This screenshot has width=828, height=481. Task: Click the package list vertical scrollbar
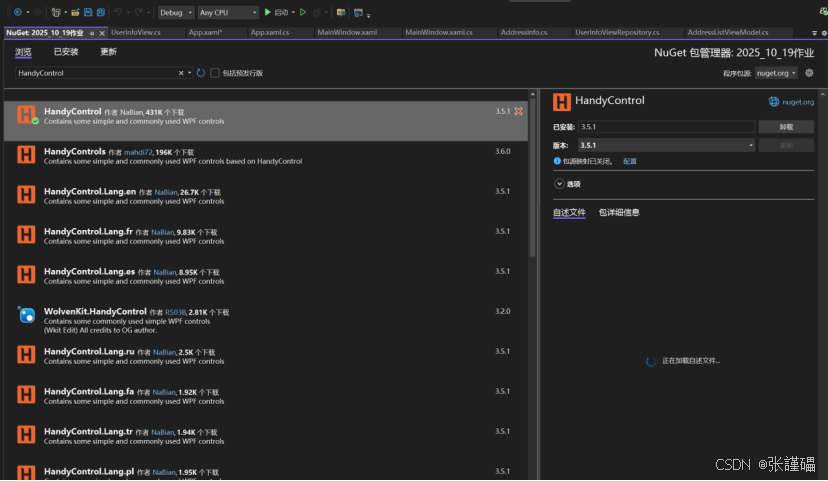click(532, 177)
